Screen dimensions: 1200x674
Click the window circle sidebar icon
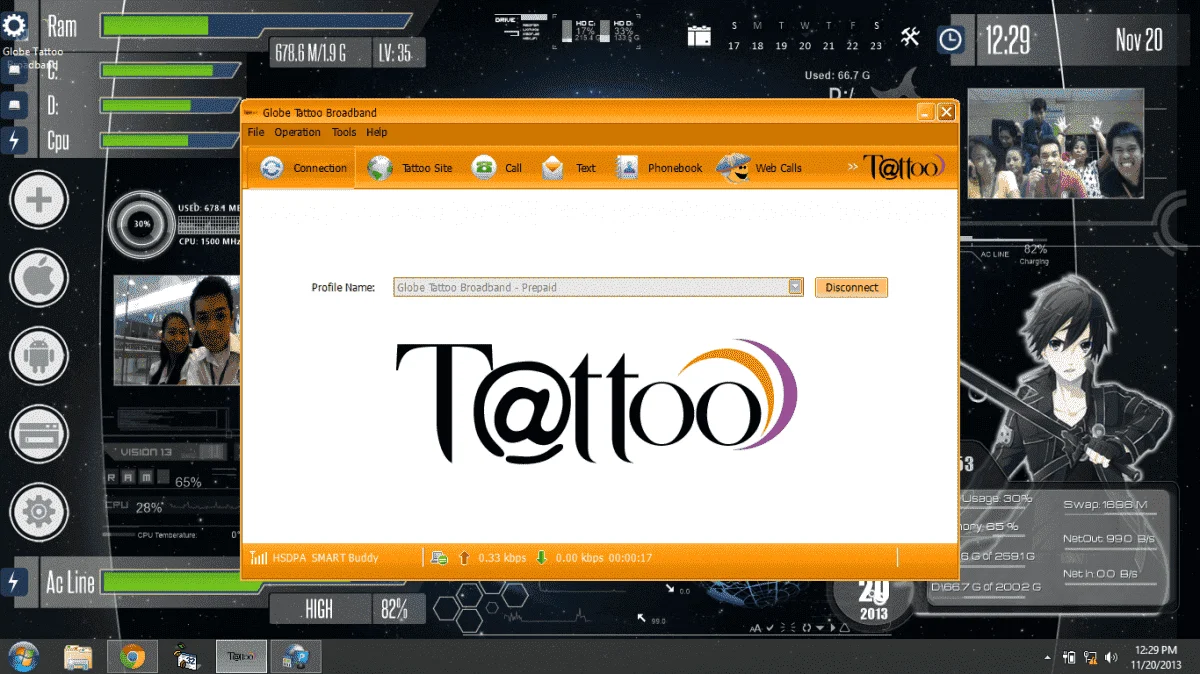click(x=39, y=434)
